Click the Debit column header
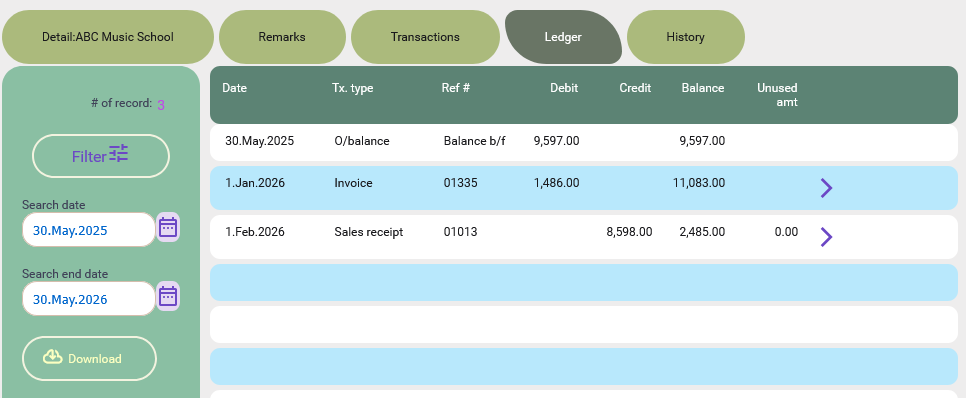Image resolution: width=966 pixels, height=398 pixels. click(564, 88)
